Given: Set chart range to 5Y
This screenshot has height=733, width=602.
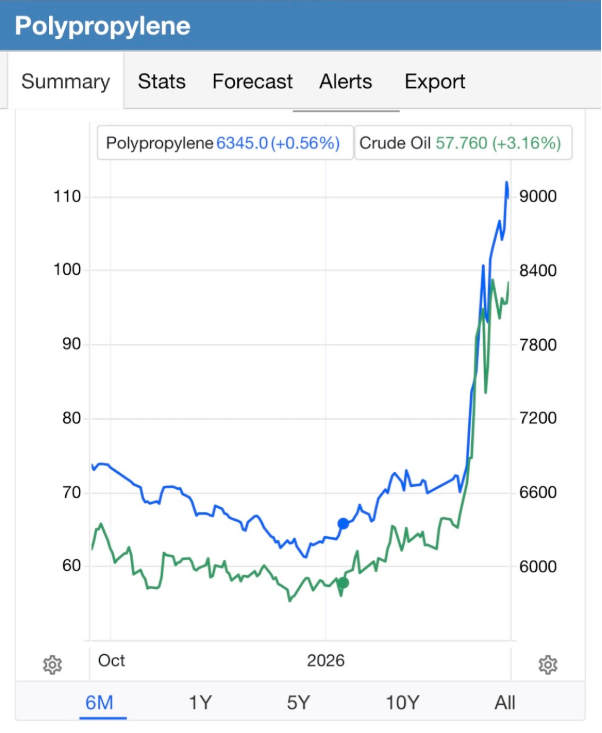Looking at the screenshot, I should [x=299, y=703].
